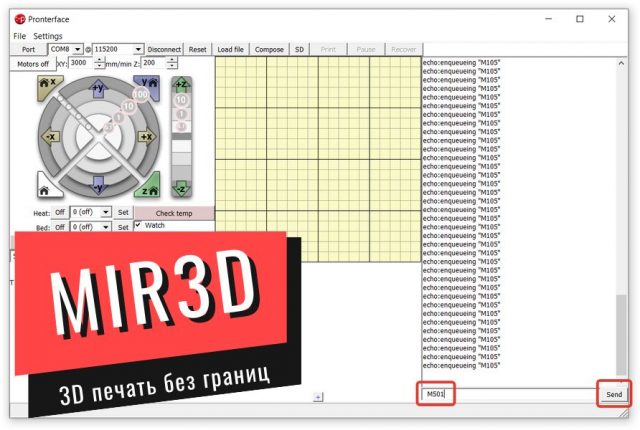The width and height of the screenshot is (640, 430).
Task: Select the 10 mm step on XY dial
Action: [x=129, y=106]
